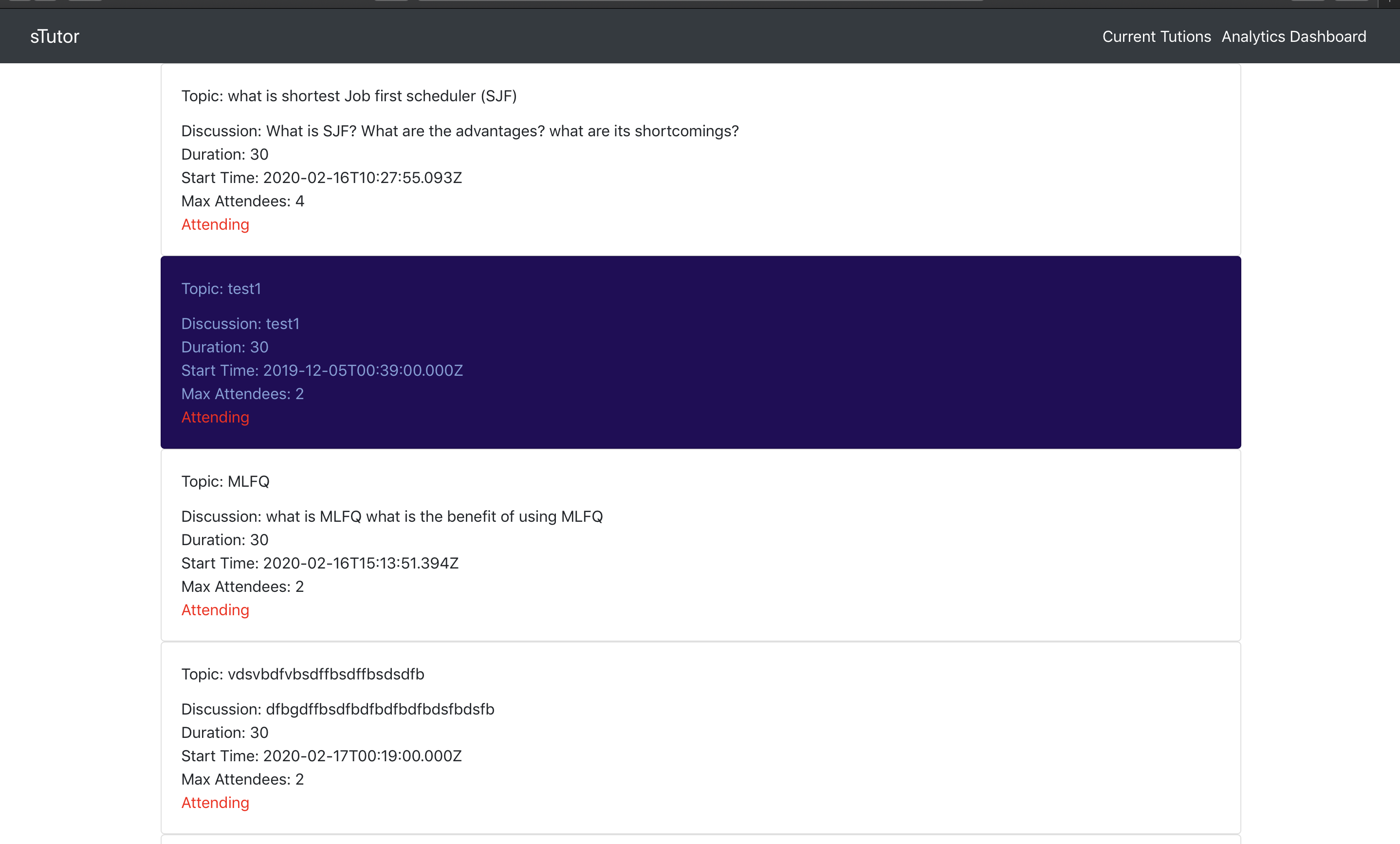The width and height of the screenshot is (1400, 844).
Task: Click Attending on the SJF tuition
Action: [x=215, y=224]
